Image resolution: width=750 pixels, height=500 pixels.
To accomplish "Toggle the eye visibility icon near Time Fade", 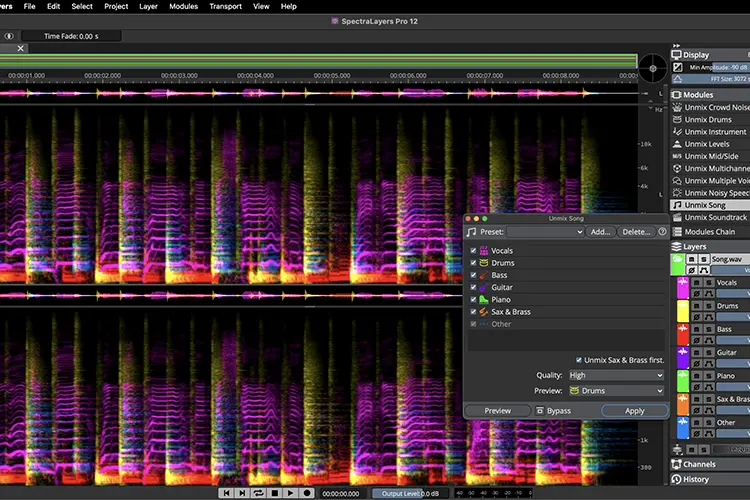I will click(x=9, y=36).
